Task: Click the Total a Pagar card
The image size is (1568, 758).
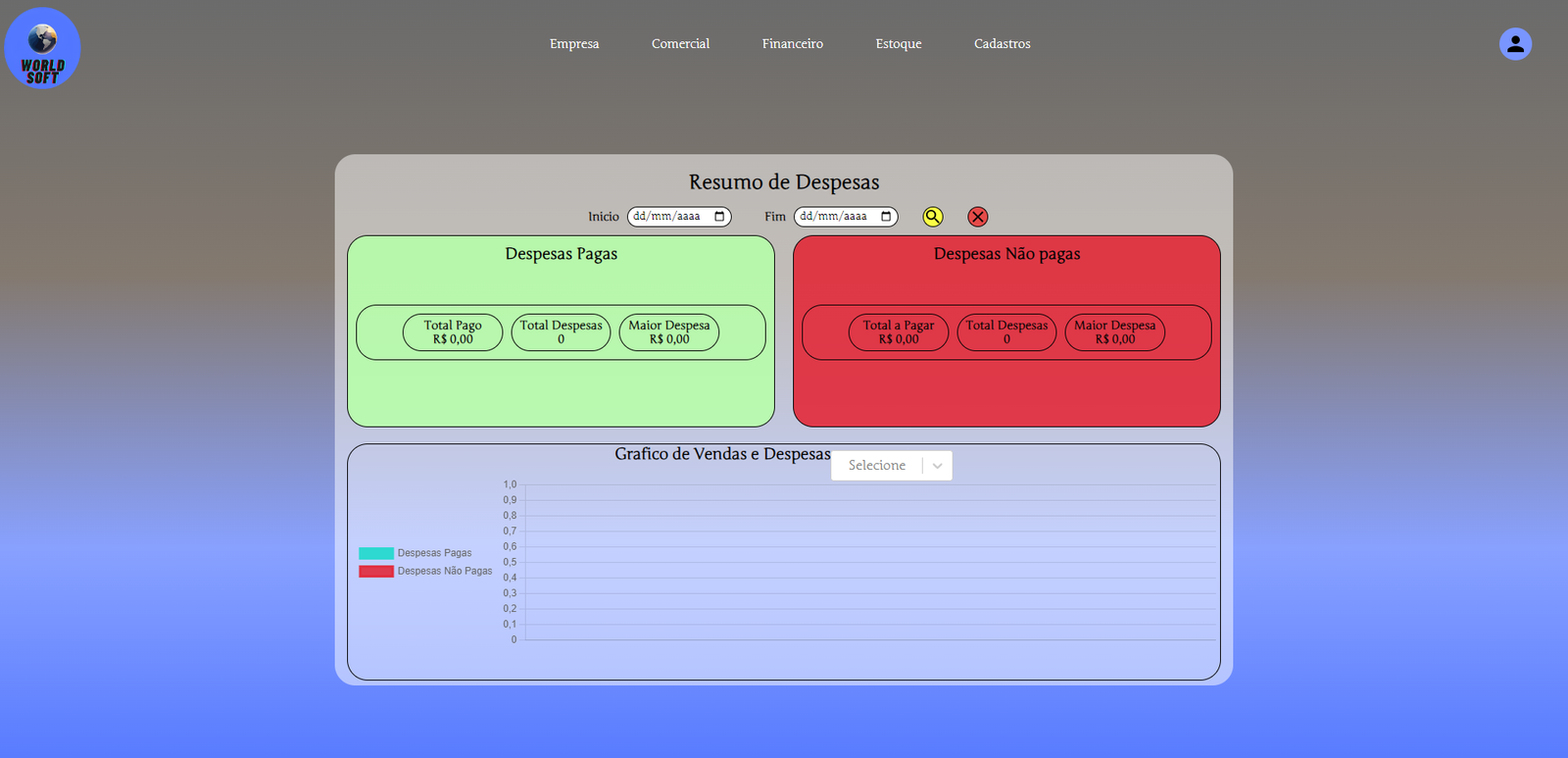Action: pos(899,332)
